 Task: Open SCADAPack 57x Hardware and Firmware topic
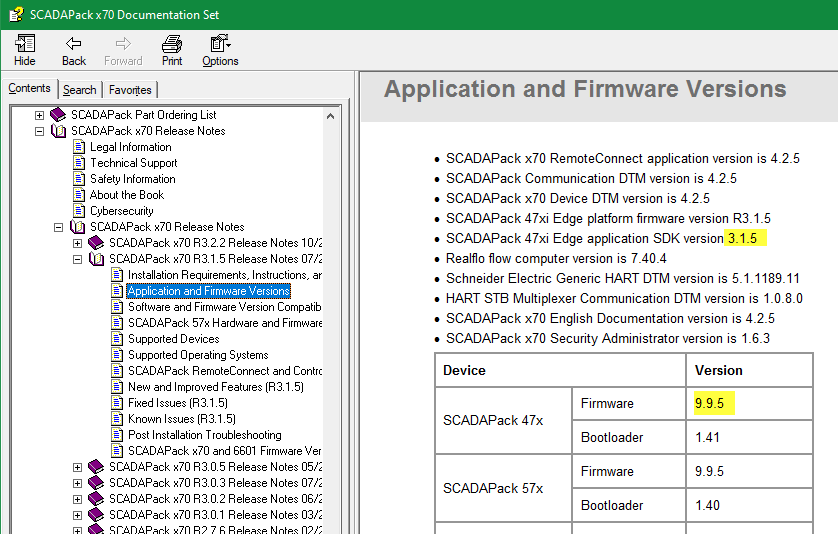point(225,323)
